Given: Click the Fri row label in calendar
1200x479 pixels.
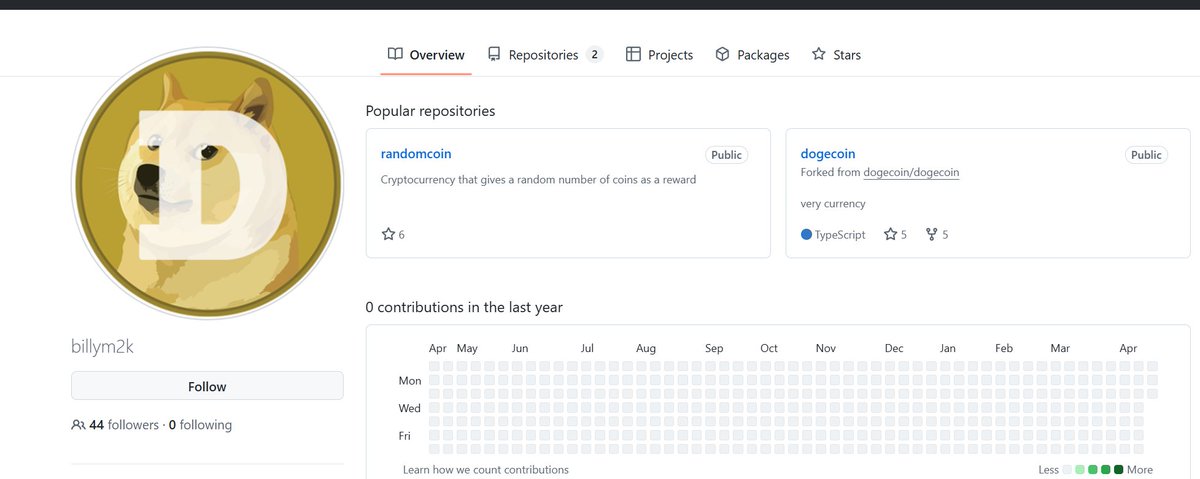Looking at the screenshot, I should [x=405, y=436].
